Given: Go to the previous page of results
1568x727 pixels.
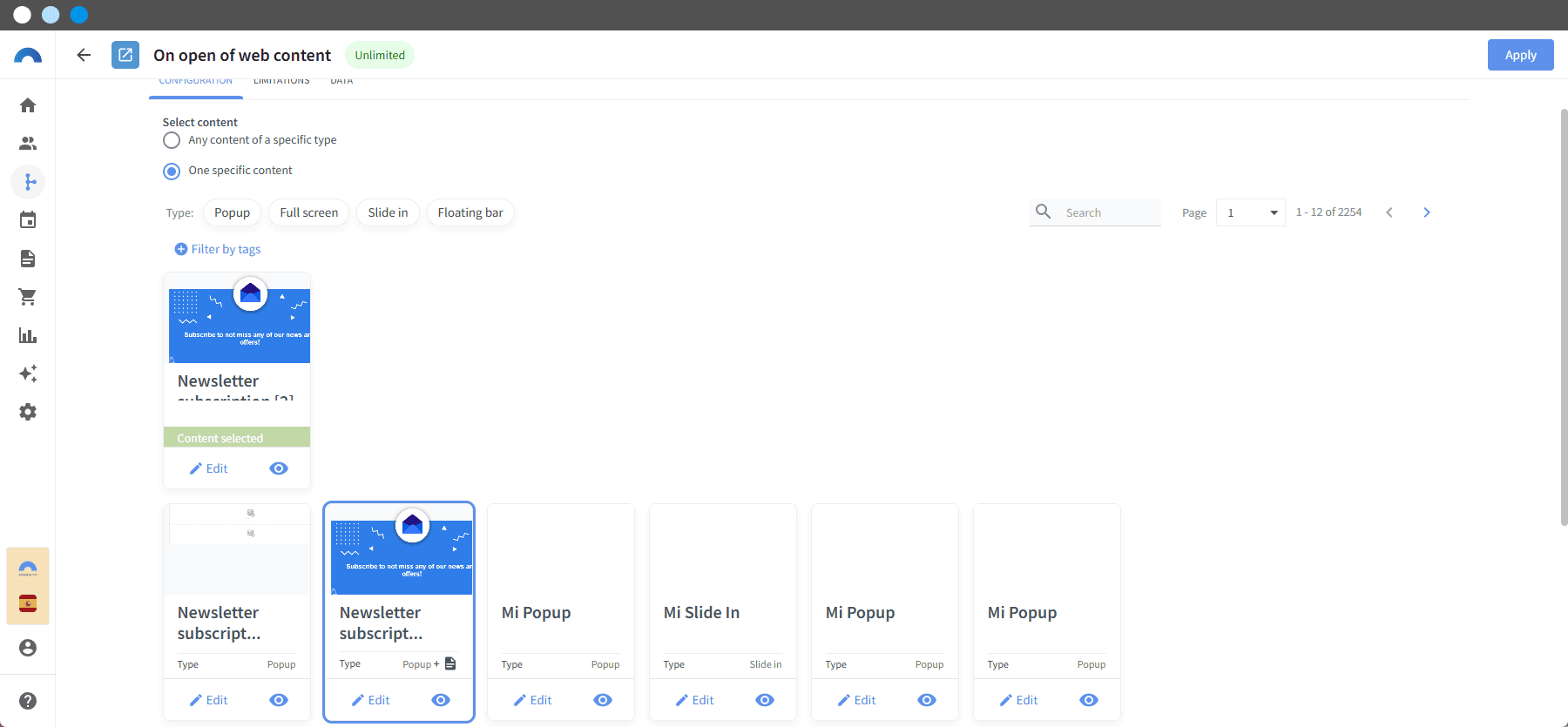Looking at the screenshot, I should coord(1389,212).
